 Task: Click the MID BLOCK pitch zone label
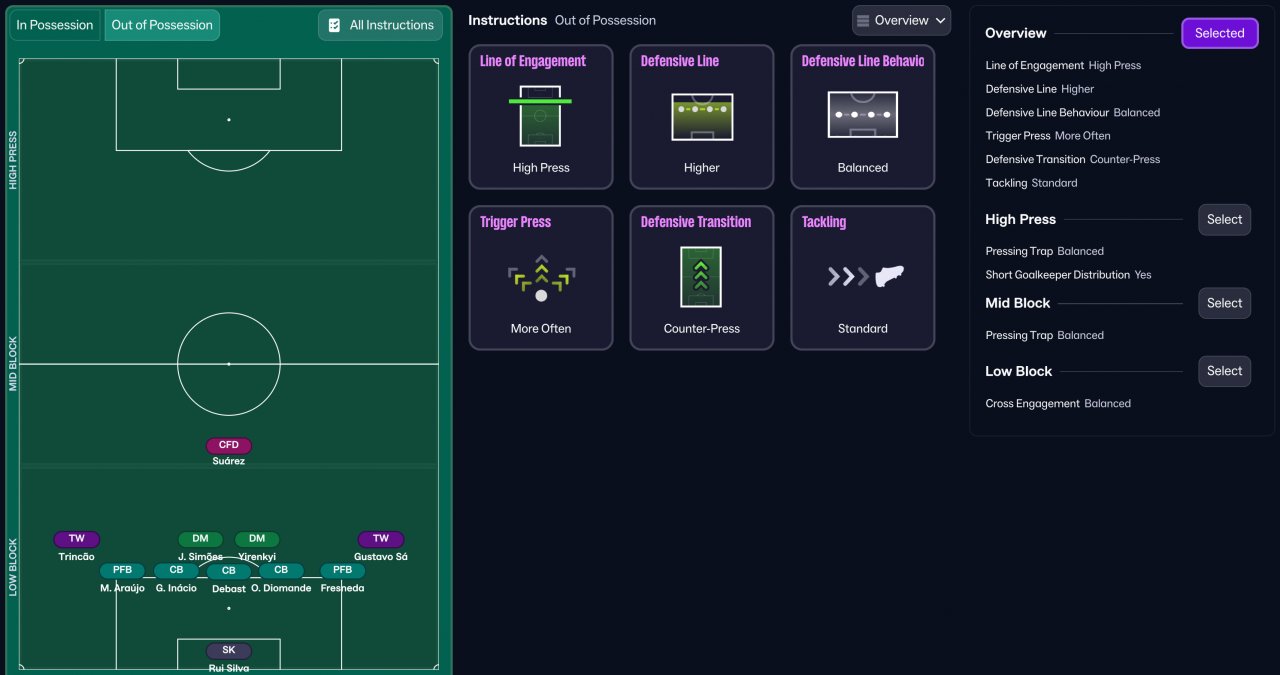pyautogui.click(x=13, y=364)
